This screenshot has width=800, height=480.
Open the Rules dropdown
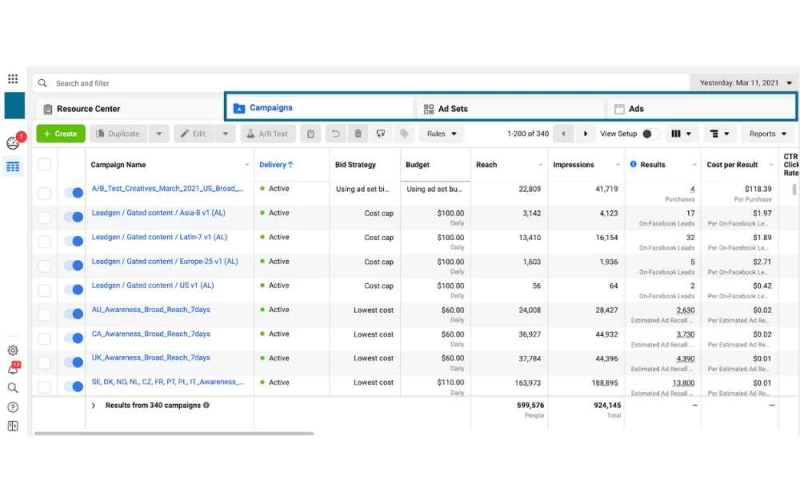[x=441, y=133]
